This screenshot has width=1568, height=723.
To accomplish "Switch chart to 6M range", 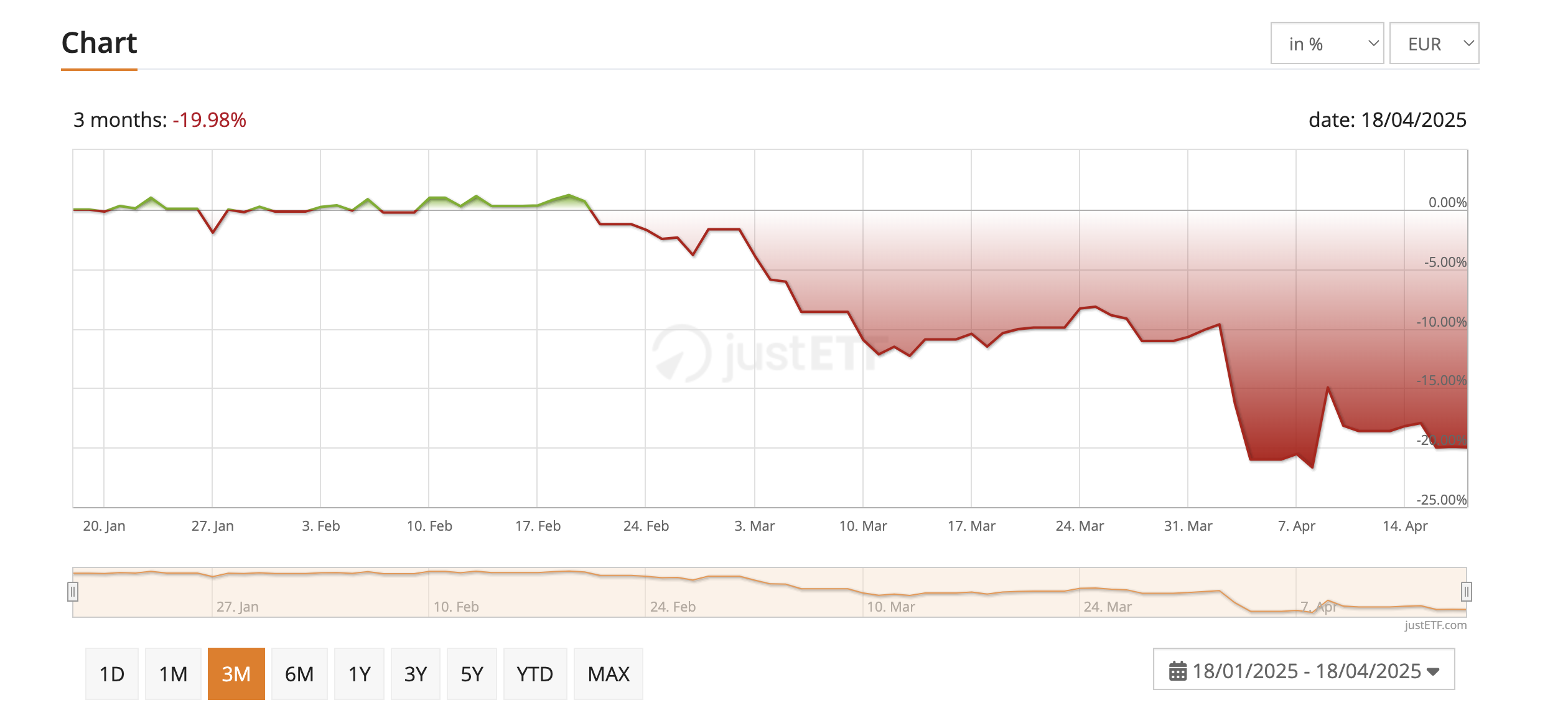I will point(299,674).
